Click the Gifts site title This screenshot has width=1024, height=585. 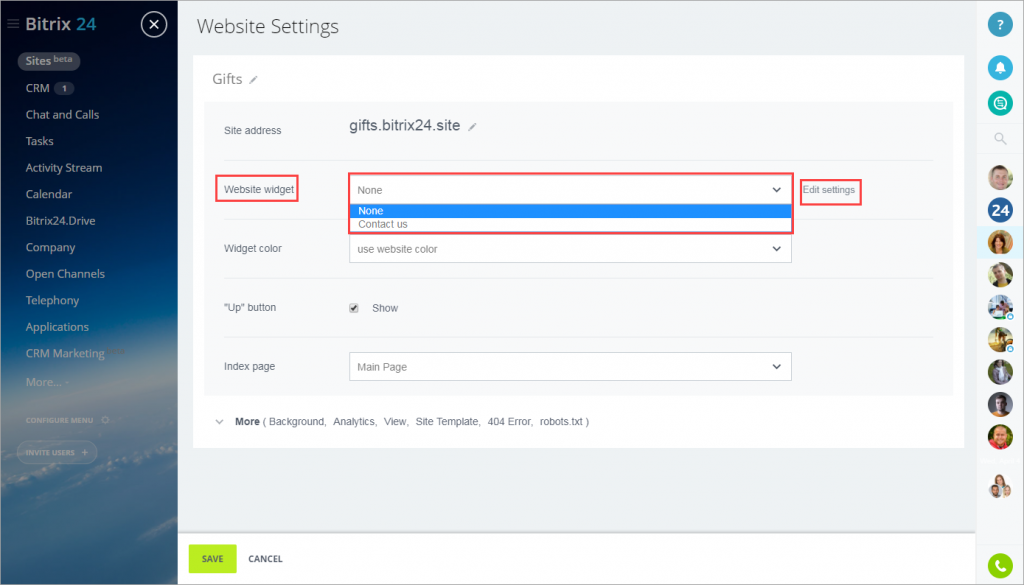(x=227, y=79)
